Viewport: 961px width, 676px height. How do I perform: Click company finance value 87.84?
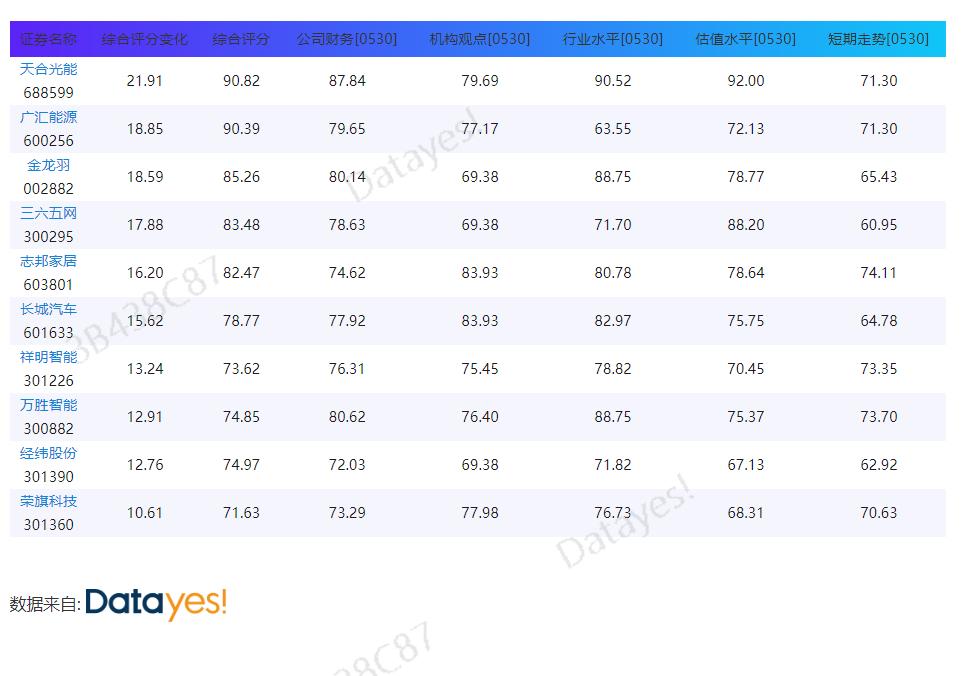(347, 81)
